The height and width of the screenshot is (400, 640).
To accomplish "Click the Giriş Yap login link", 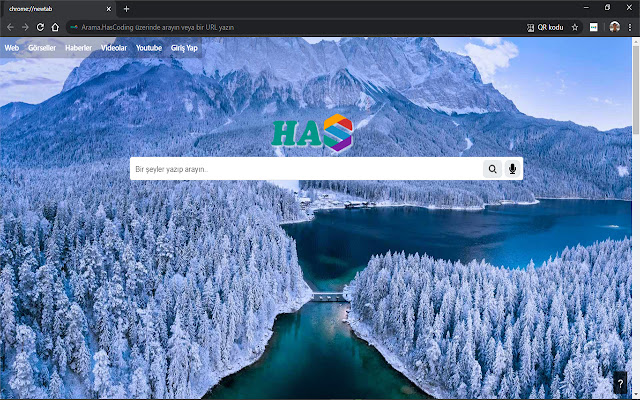I will click(x=184, y=48).
